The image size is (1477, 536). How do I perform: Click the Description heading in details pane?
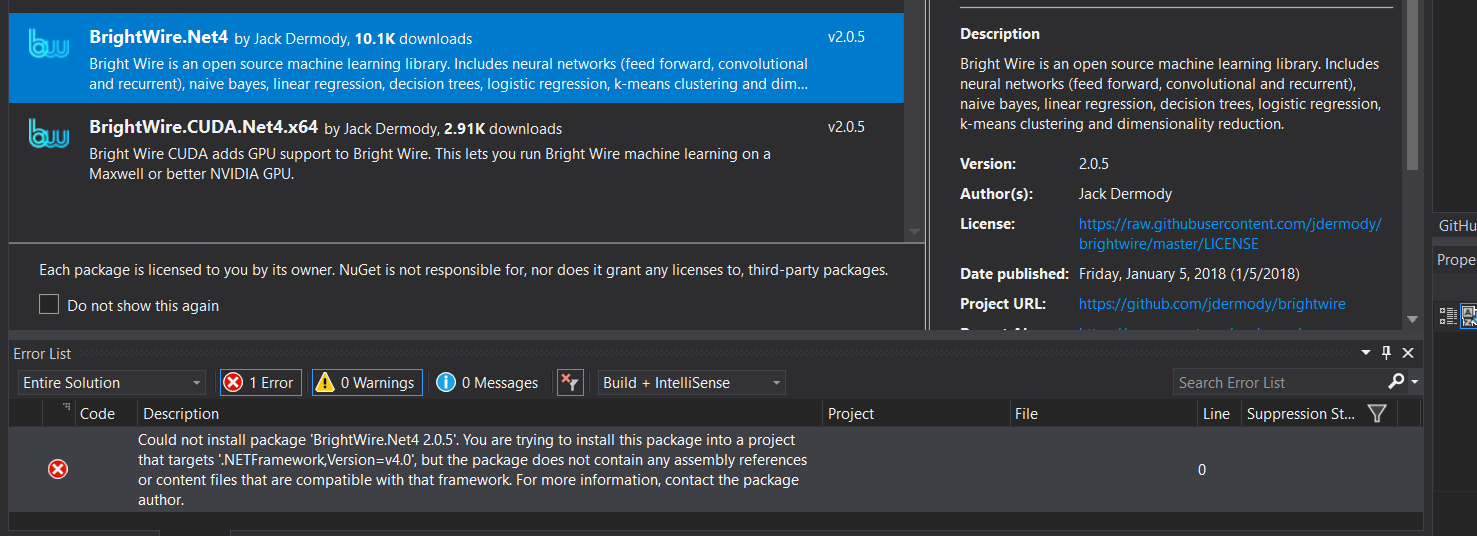click(x=1000, y=34)
